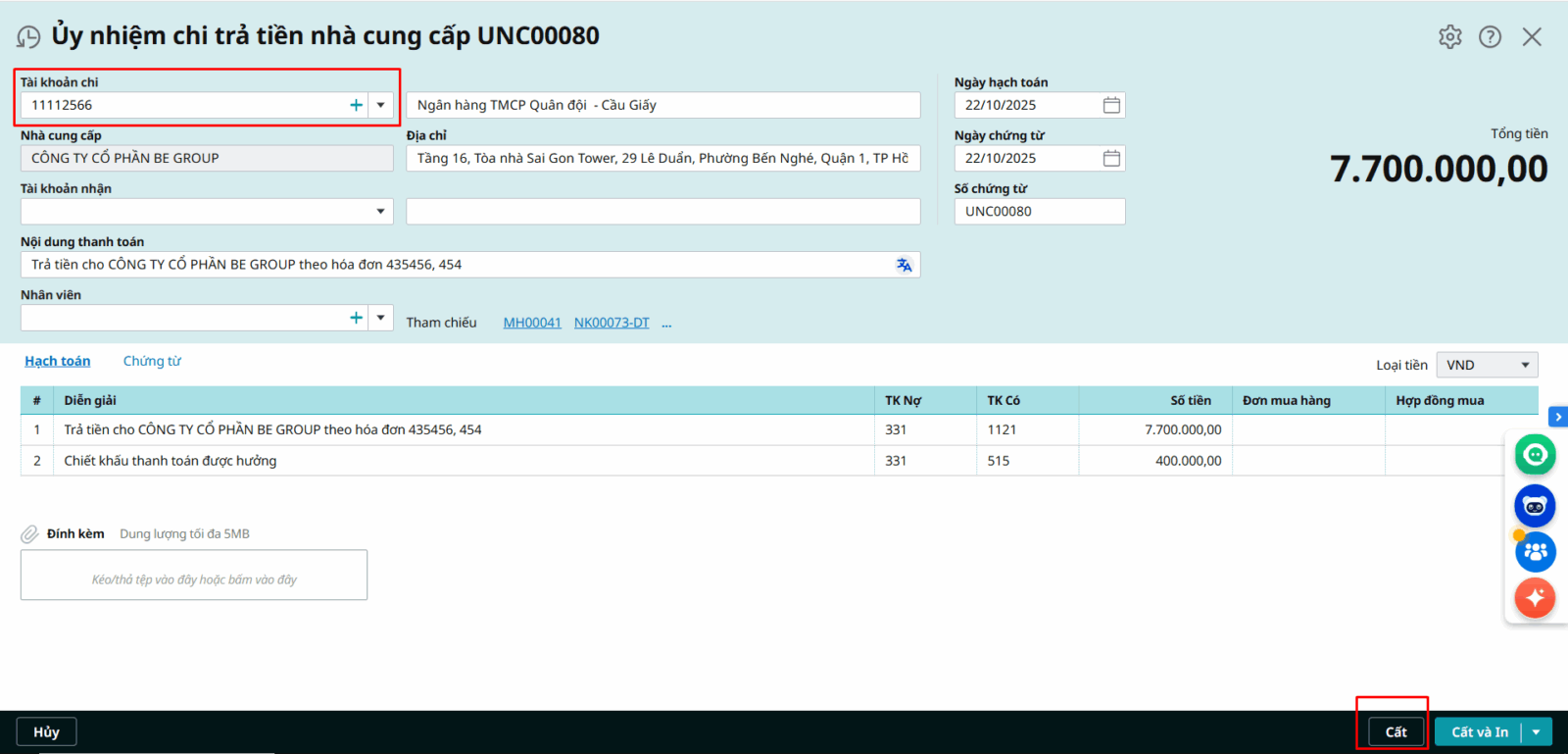The width and height of the screenshot is (1568, 754).
Task: Expand the Tài khoản chi dropdown
Action: pos(381,105)
